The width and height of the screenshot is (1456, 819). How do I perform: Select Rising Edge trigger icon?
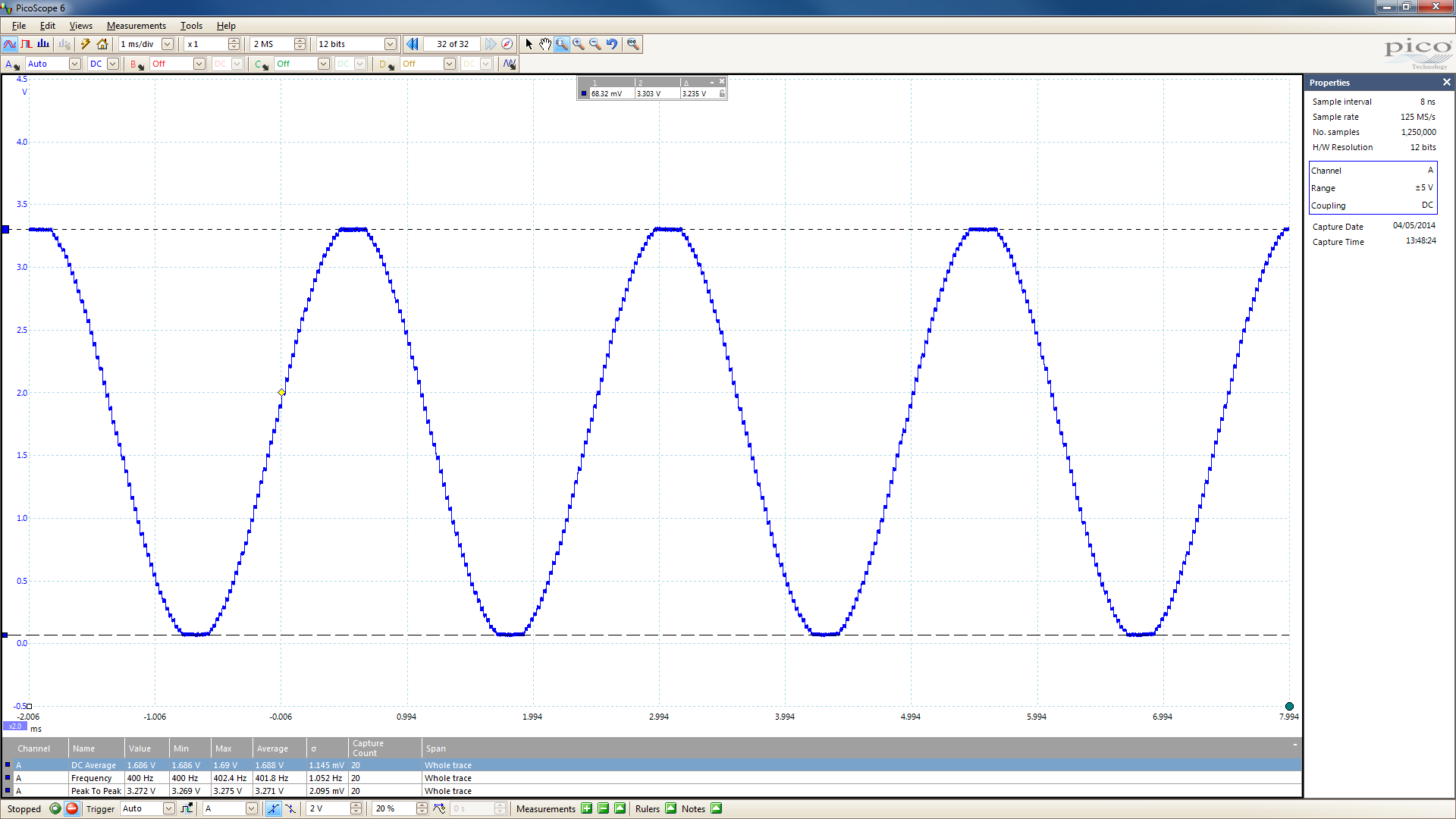click(273, 808)
